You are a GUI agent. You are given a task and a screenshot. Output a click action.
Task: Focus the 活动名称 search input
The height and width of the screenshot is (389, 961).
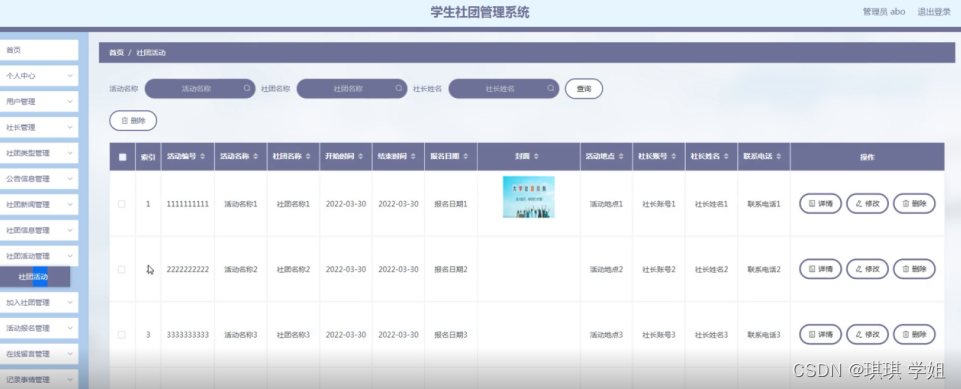pyautogui.click(x=200, y=89)
